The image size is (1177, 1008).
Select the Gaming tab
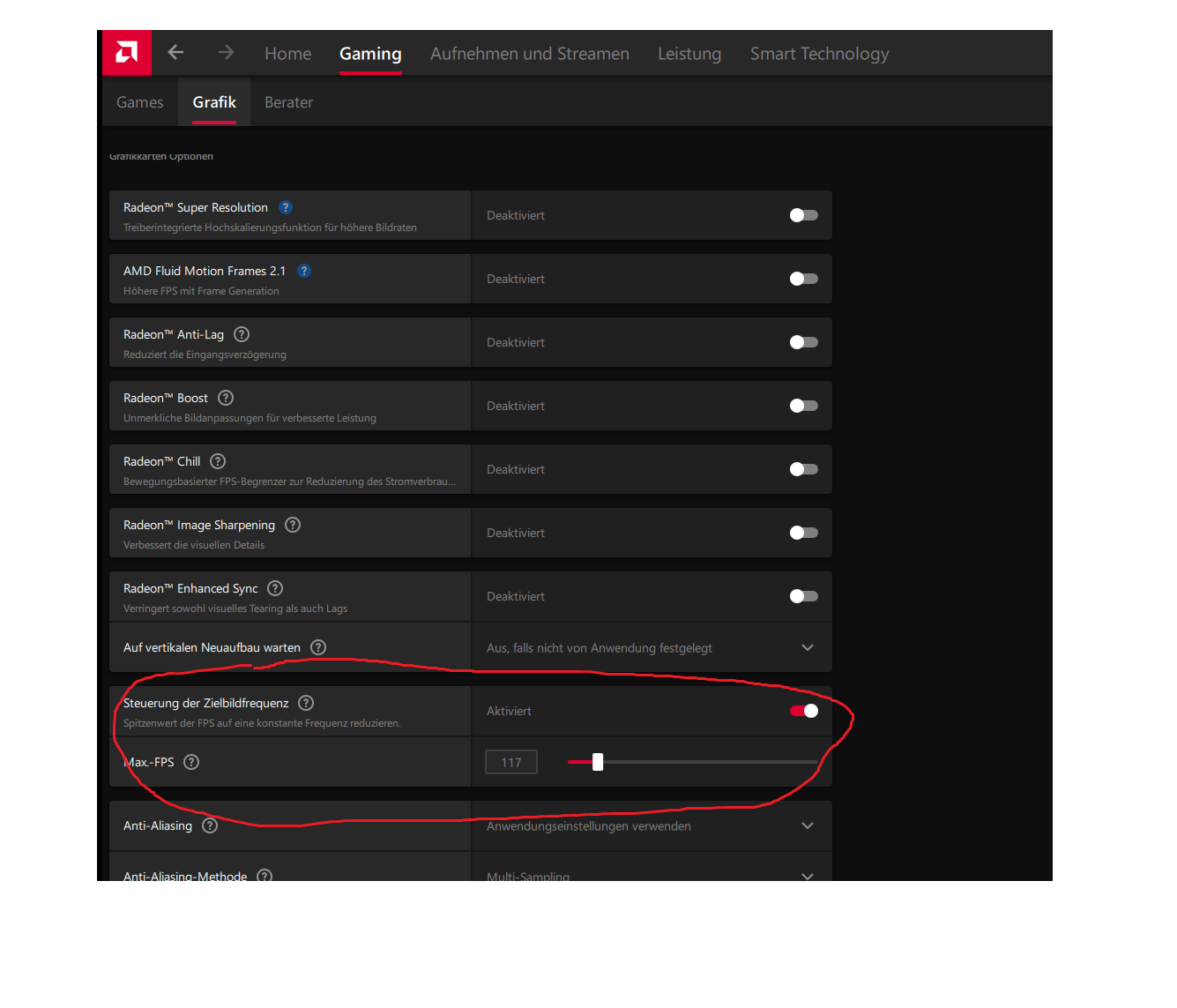(x=370, y=54)
